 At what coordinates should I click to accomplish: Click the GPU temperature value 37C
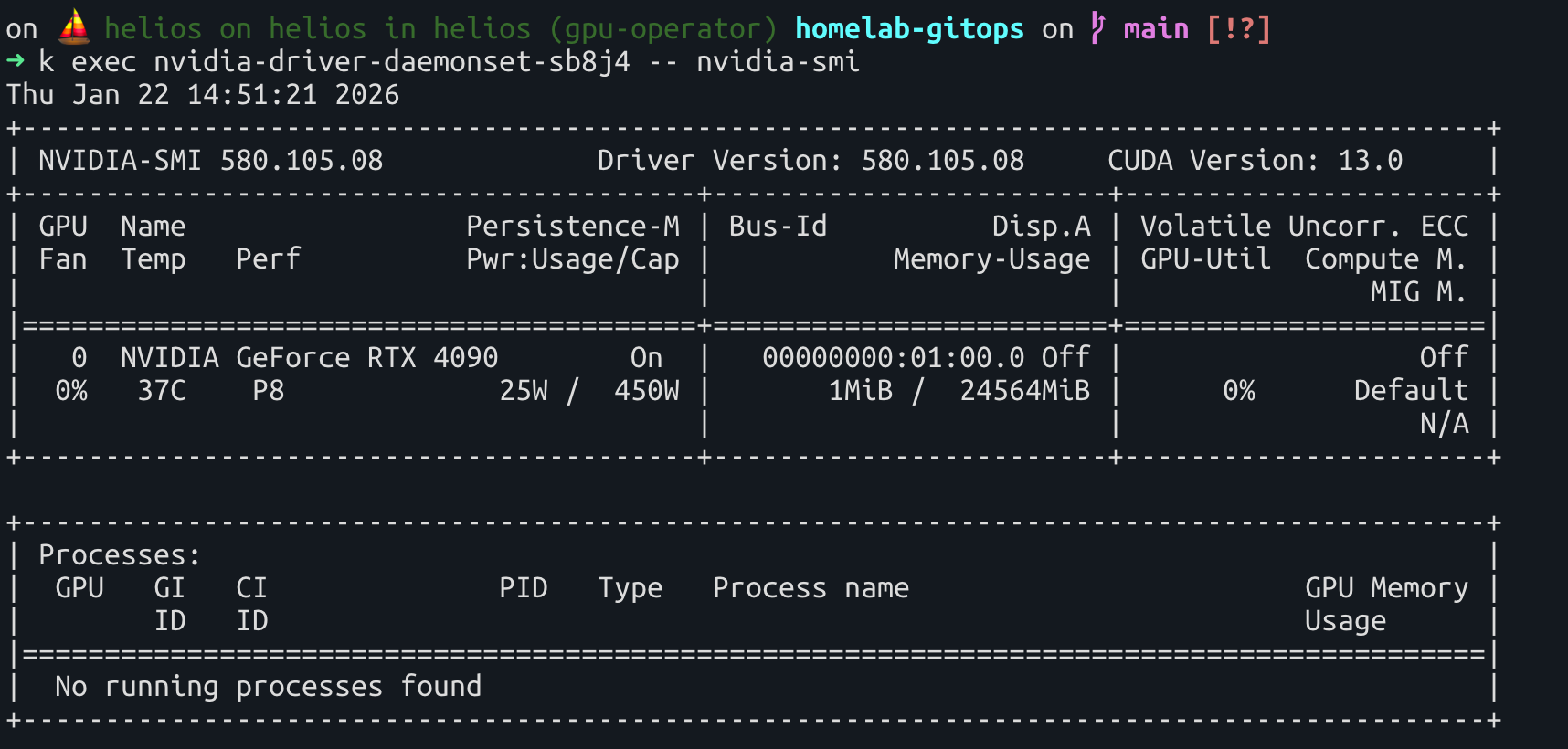(x=162, y=390)
